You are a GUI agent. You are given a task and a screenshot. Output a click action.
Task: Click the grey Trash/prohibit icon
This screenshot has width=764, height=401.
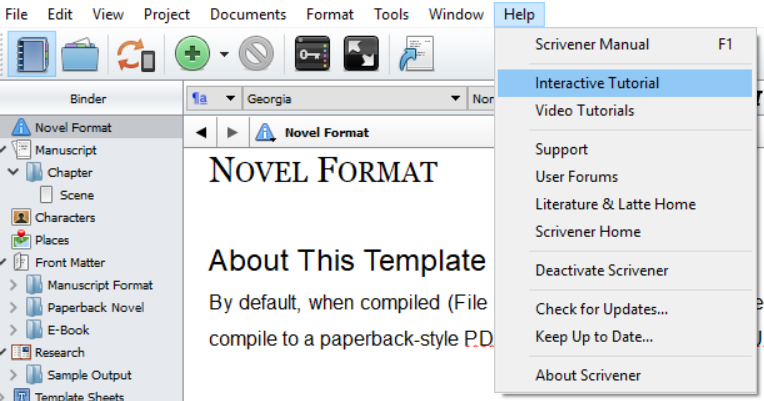coord(256,54)
